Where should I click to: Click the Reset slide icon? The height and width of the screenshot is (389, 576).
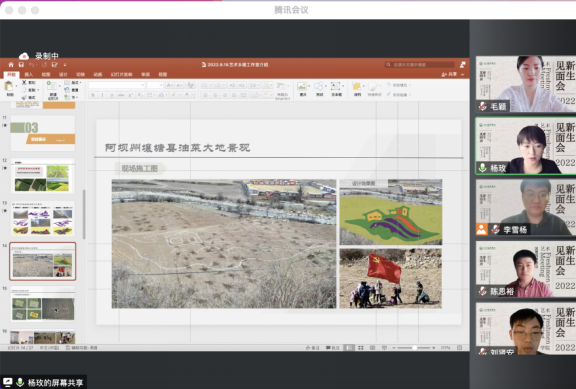[x=67, y=90]
